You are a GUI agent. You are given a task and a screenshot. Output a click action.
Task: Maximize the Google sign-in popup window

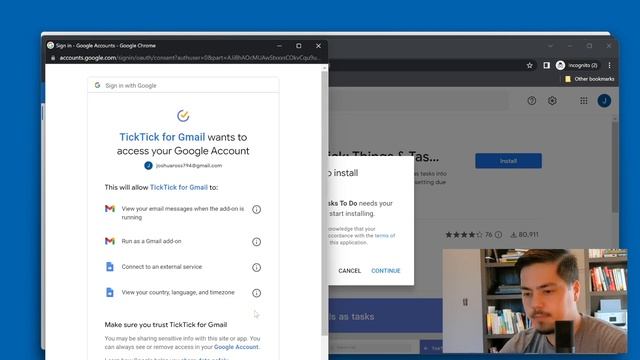(299, 46)
